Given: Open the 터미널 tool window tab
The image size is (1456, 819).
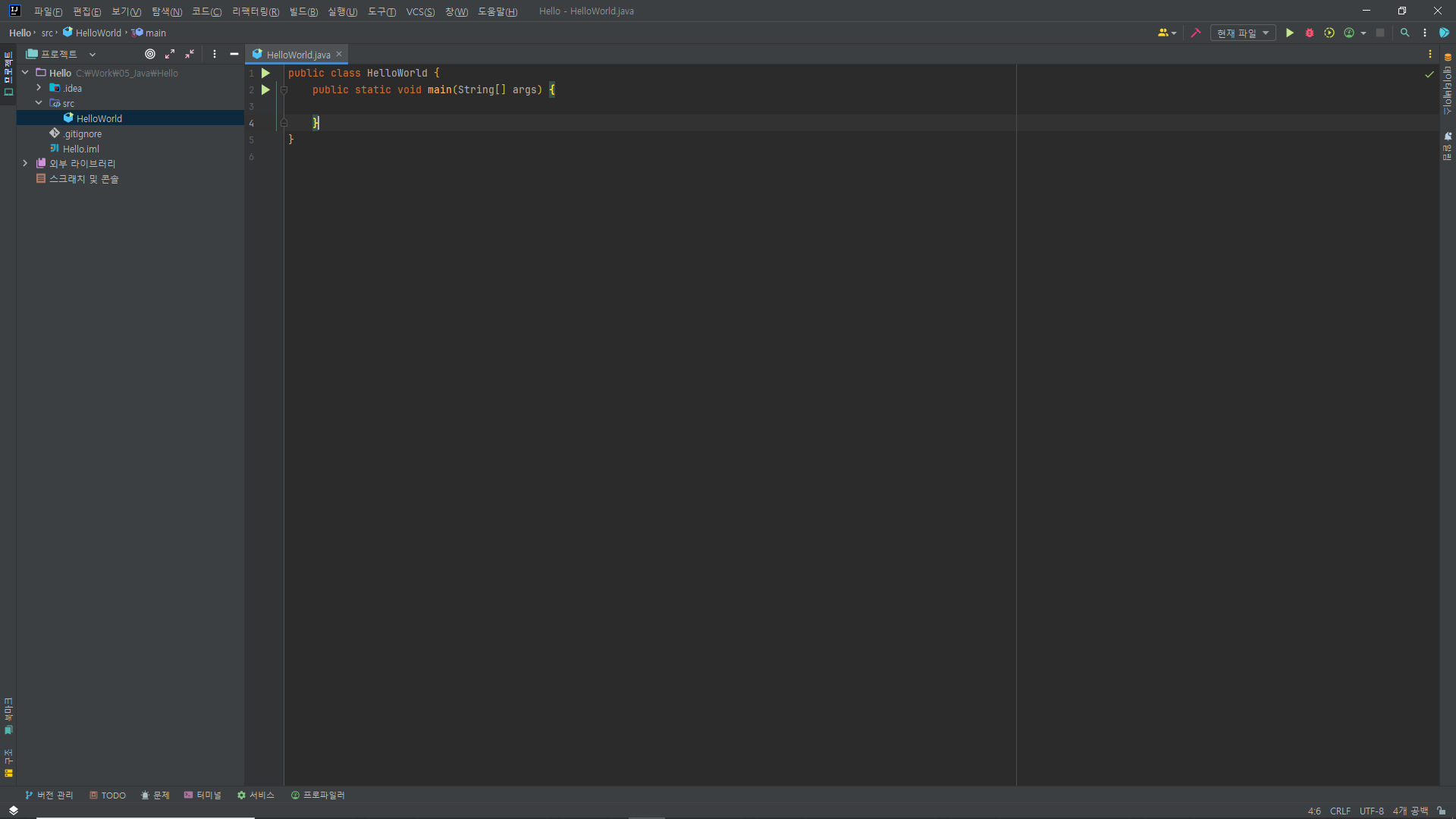Looking at the screenshot, I should click(202, 795).
